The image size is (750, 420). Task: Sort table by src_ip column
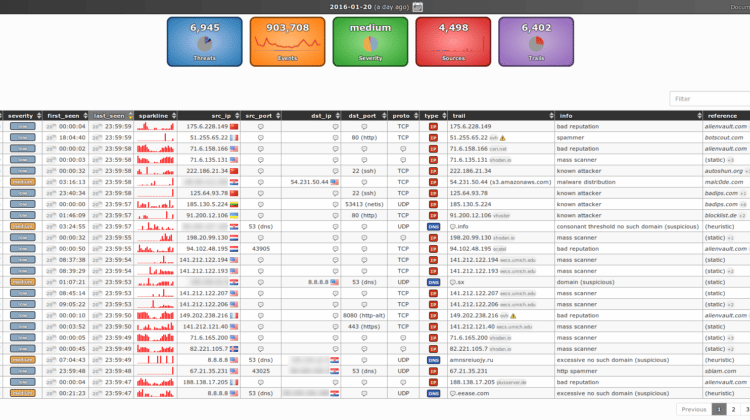click(x=209, y=116)
